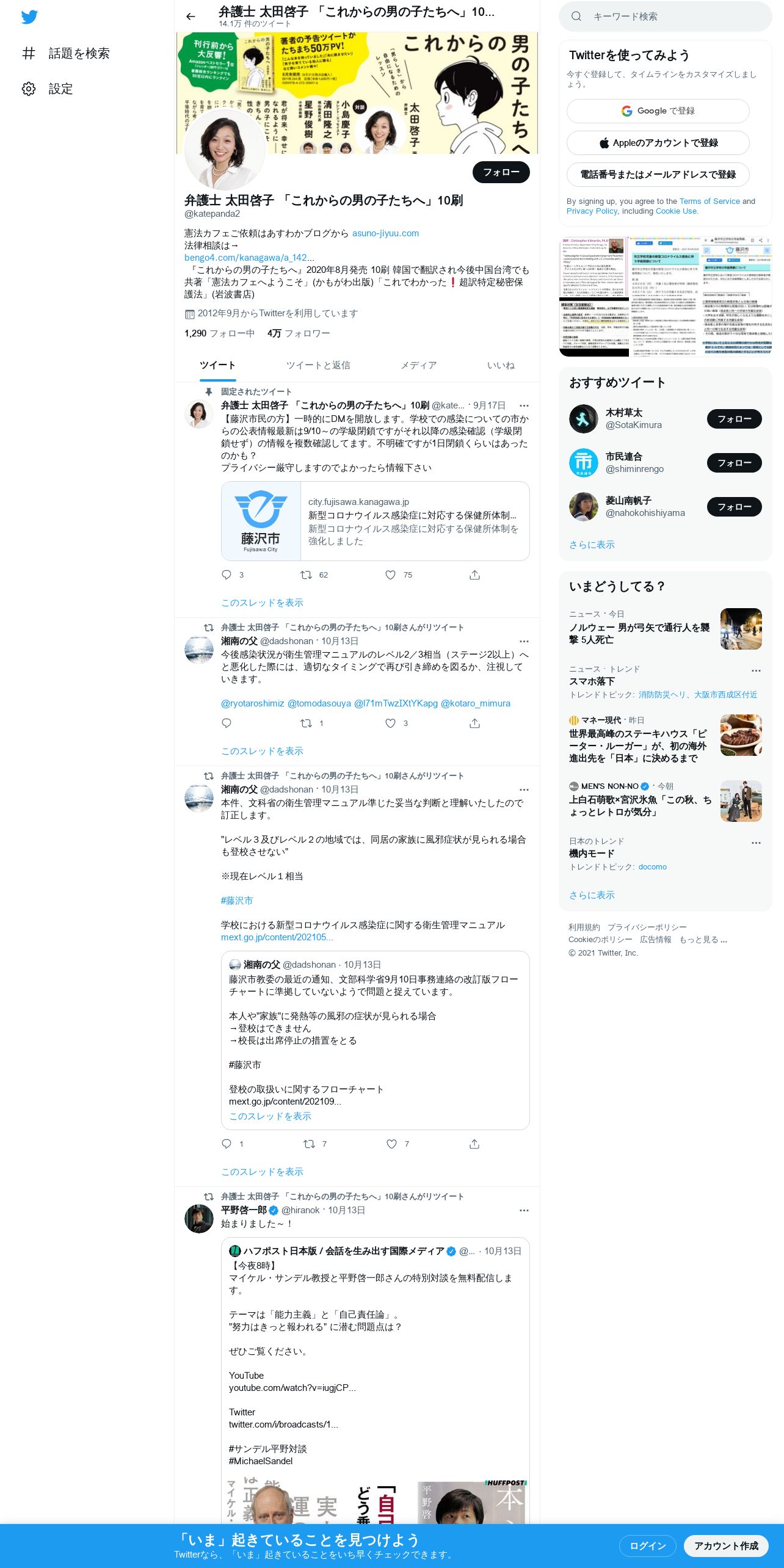Open Terms of Service link
Screen dimensions: 784x1568
click(710, 201)
